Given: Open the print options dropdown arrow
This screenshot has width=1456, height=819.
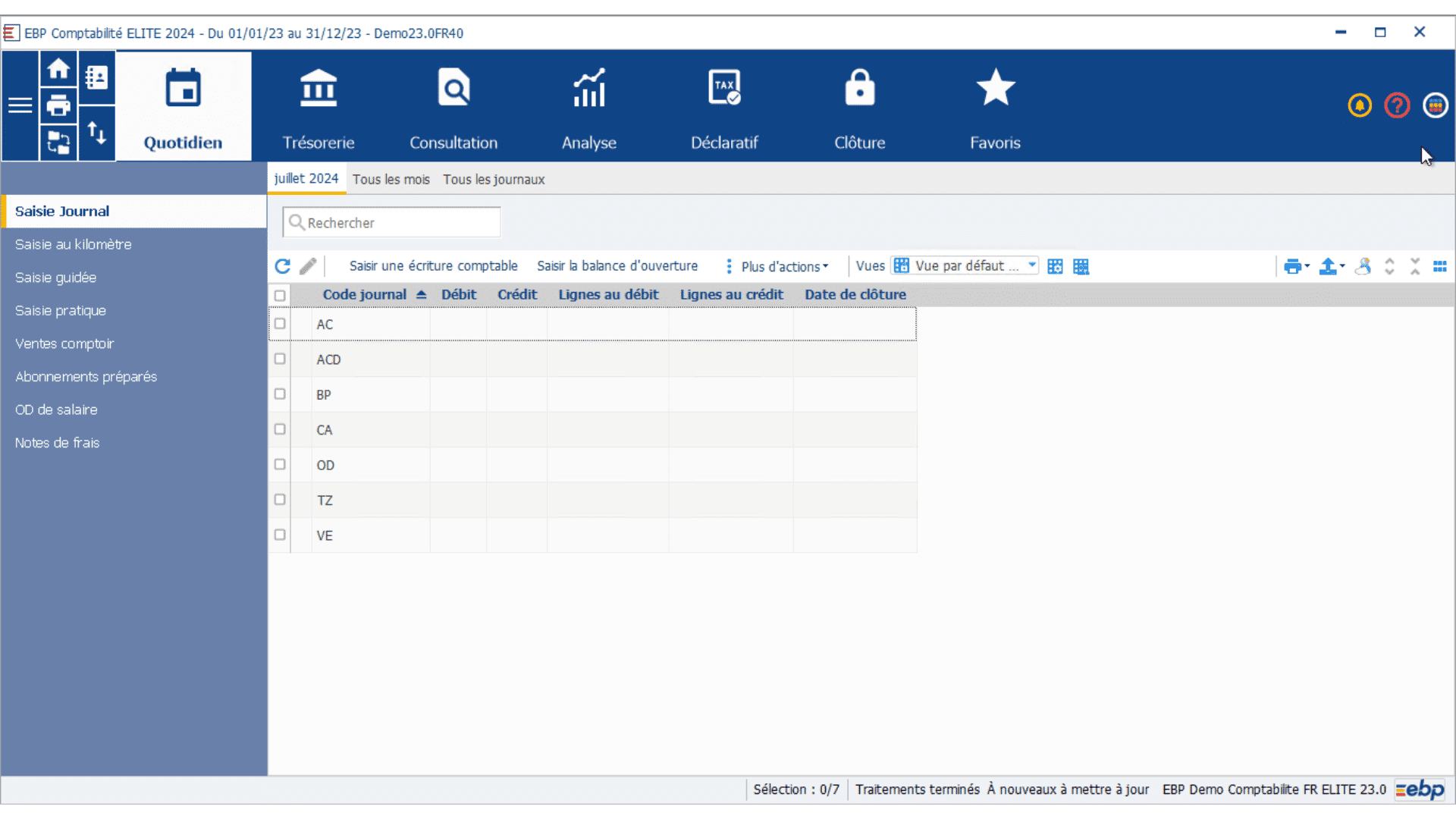Looking at the screenshot, I should (1306, 267).
